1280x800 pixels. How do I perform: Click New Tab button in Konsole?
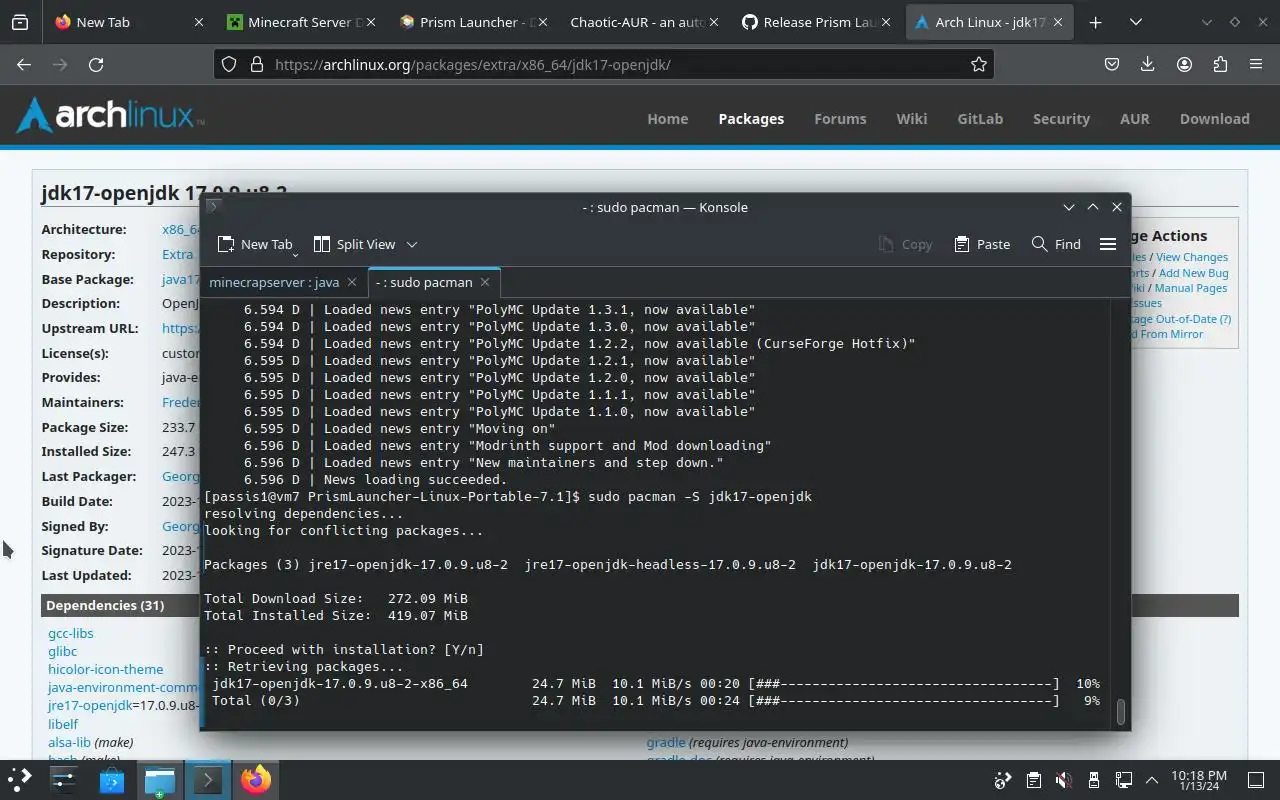click(255, 244)
